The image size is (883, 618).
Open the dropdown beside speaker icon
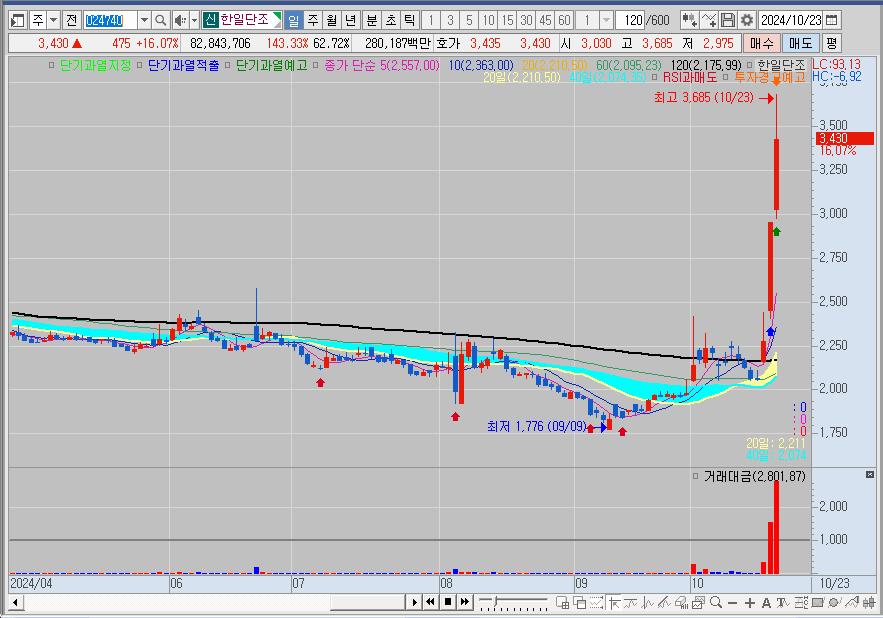[x=194, y=21]
